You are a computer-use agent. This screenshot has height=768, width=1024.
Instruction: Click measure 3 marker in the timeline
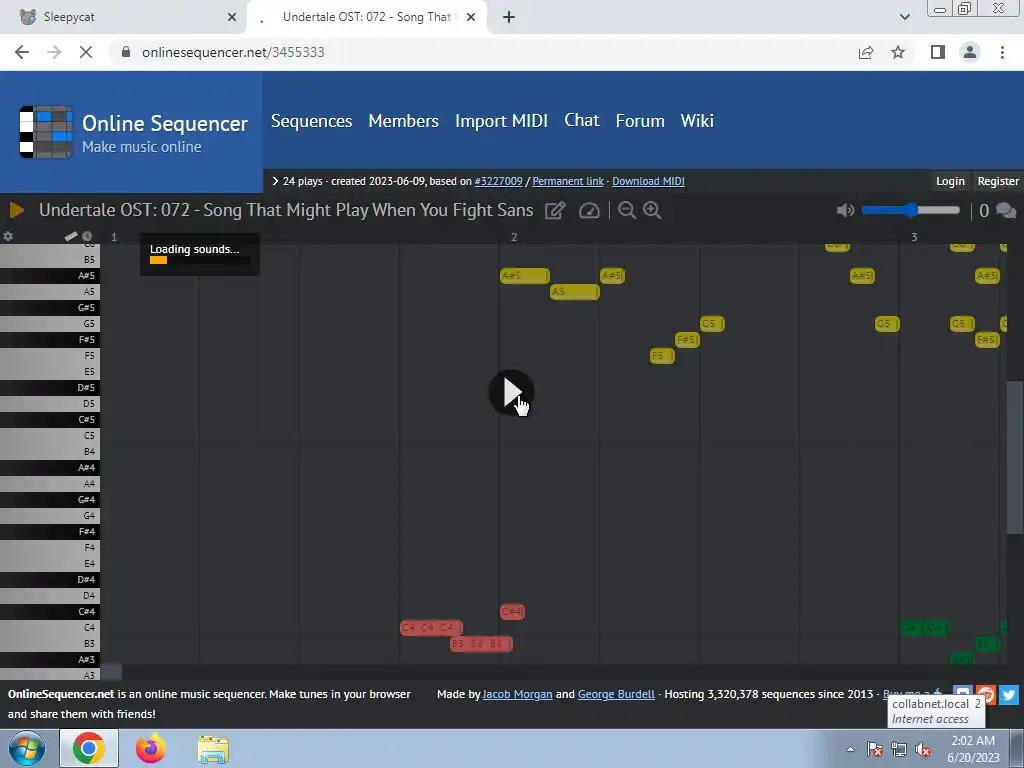(x=914, y=237)
